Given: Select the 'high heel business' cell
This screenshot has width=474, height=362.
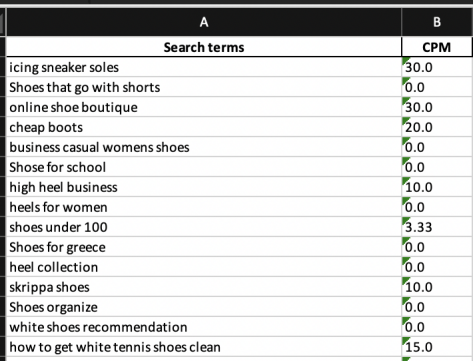Looking at the screenshot, I should 204,187.
